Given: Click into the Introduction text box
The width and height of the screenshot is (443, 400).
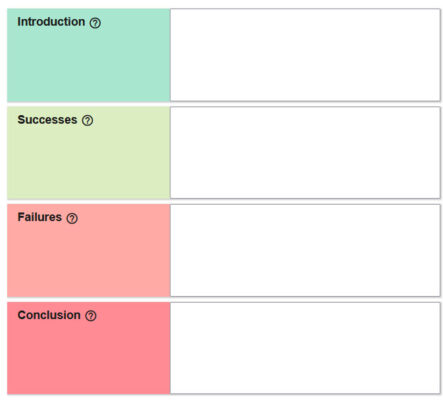Looking at the screenshot, I should pos(305,55).
